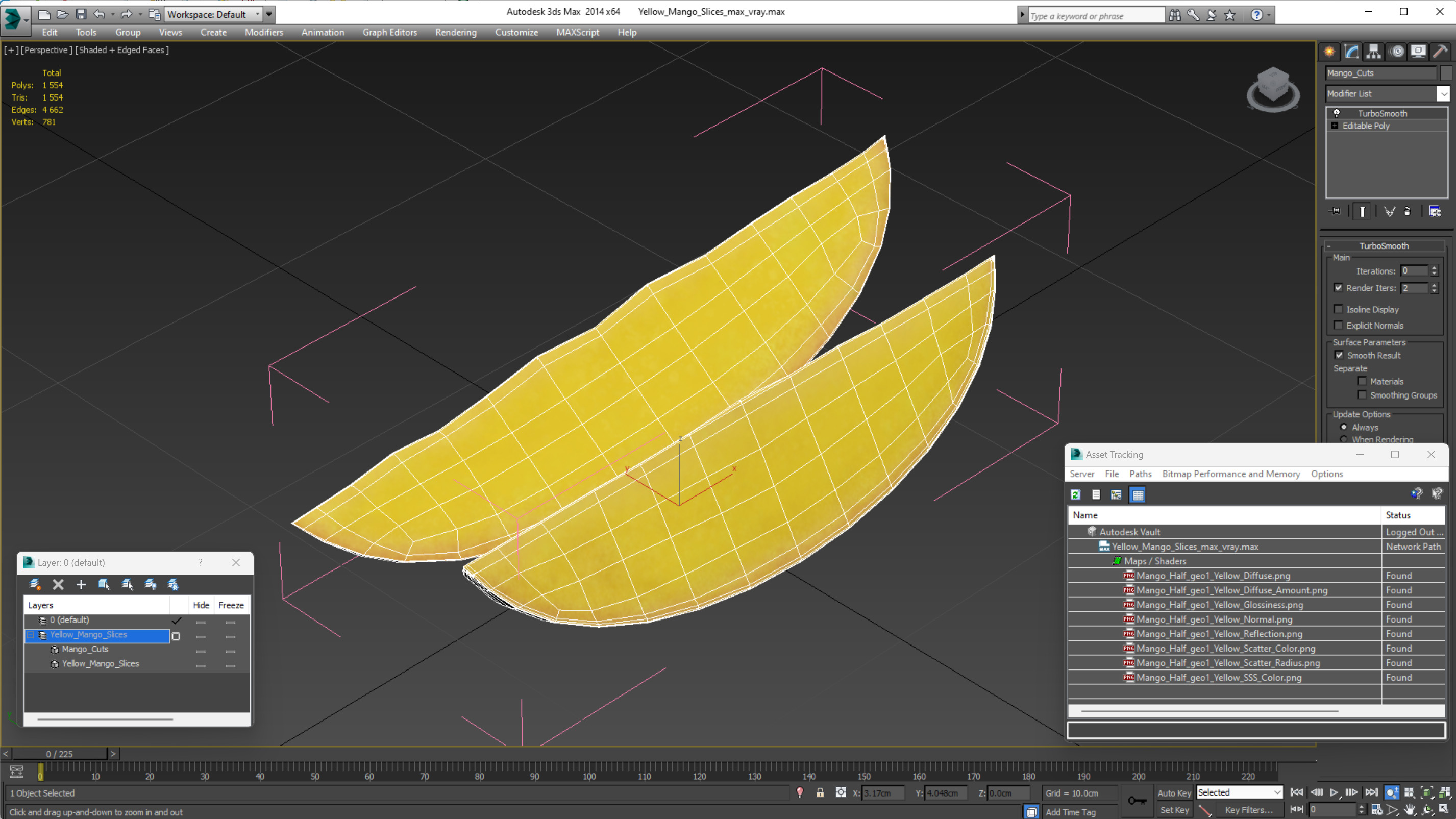Screen dimensions: 1456x819
Task: Open the Modifiers menu
Action: [263, 32]
